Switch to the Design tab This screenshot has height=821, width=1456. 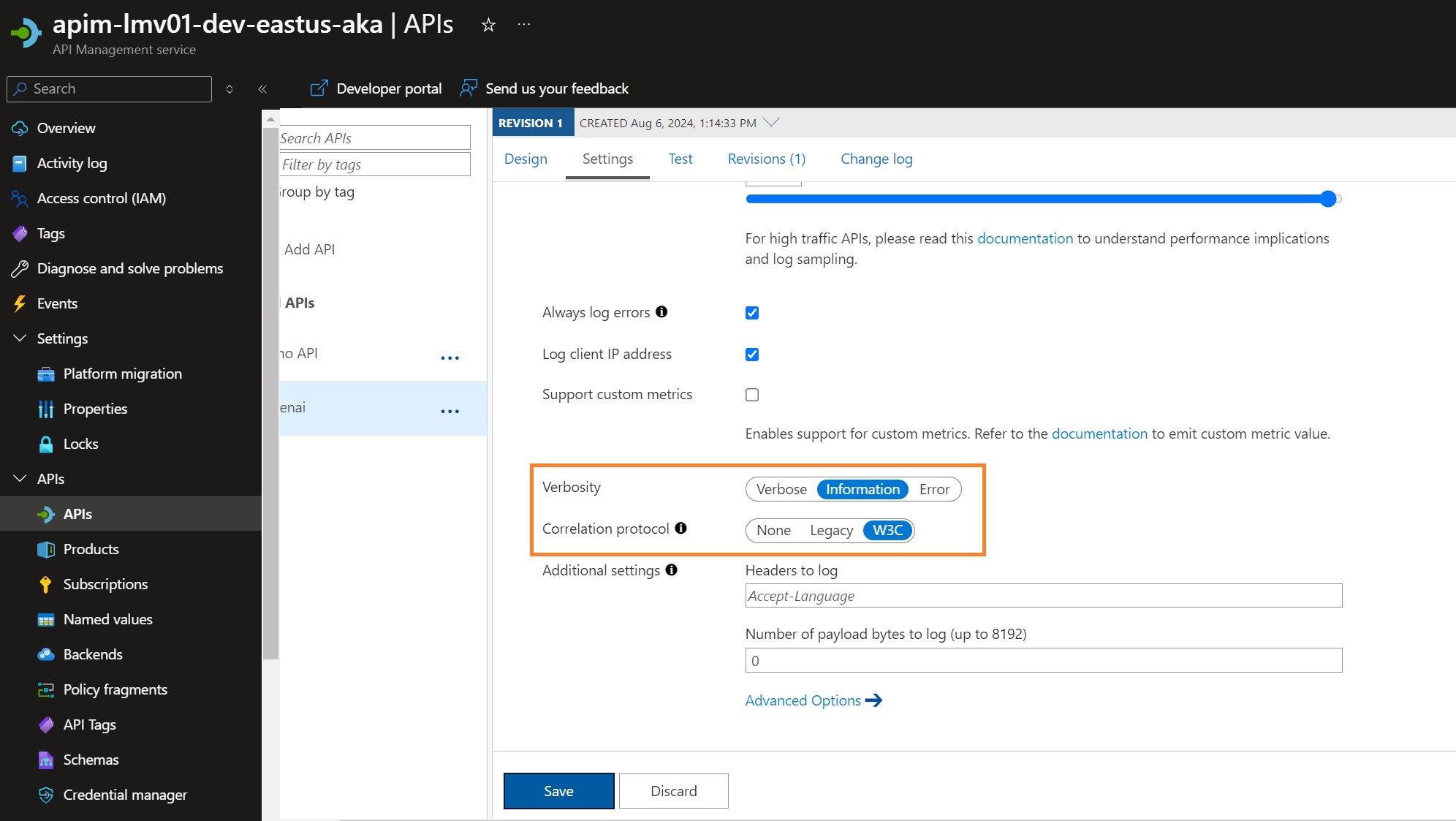525,158
